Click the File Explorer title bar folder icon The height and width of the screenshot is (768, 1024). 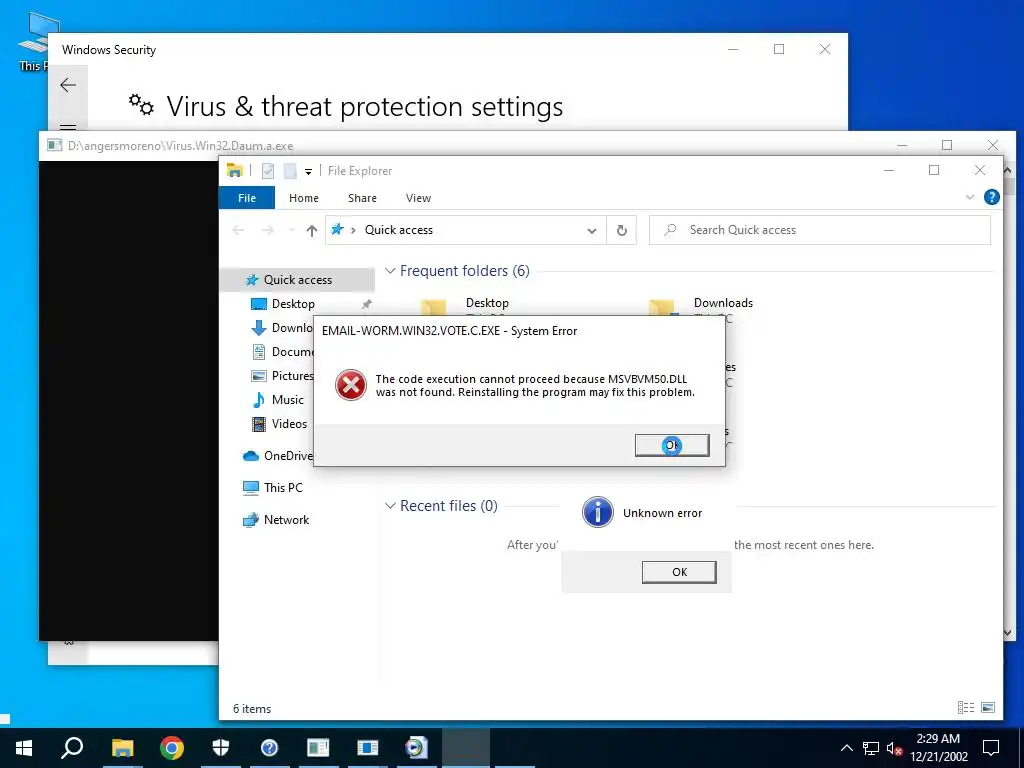(x=234, y=170)
